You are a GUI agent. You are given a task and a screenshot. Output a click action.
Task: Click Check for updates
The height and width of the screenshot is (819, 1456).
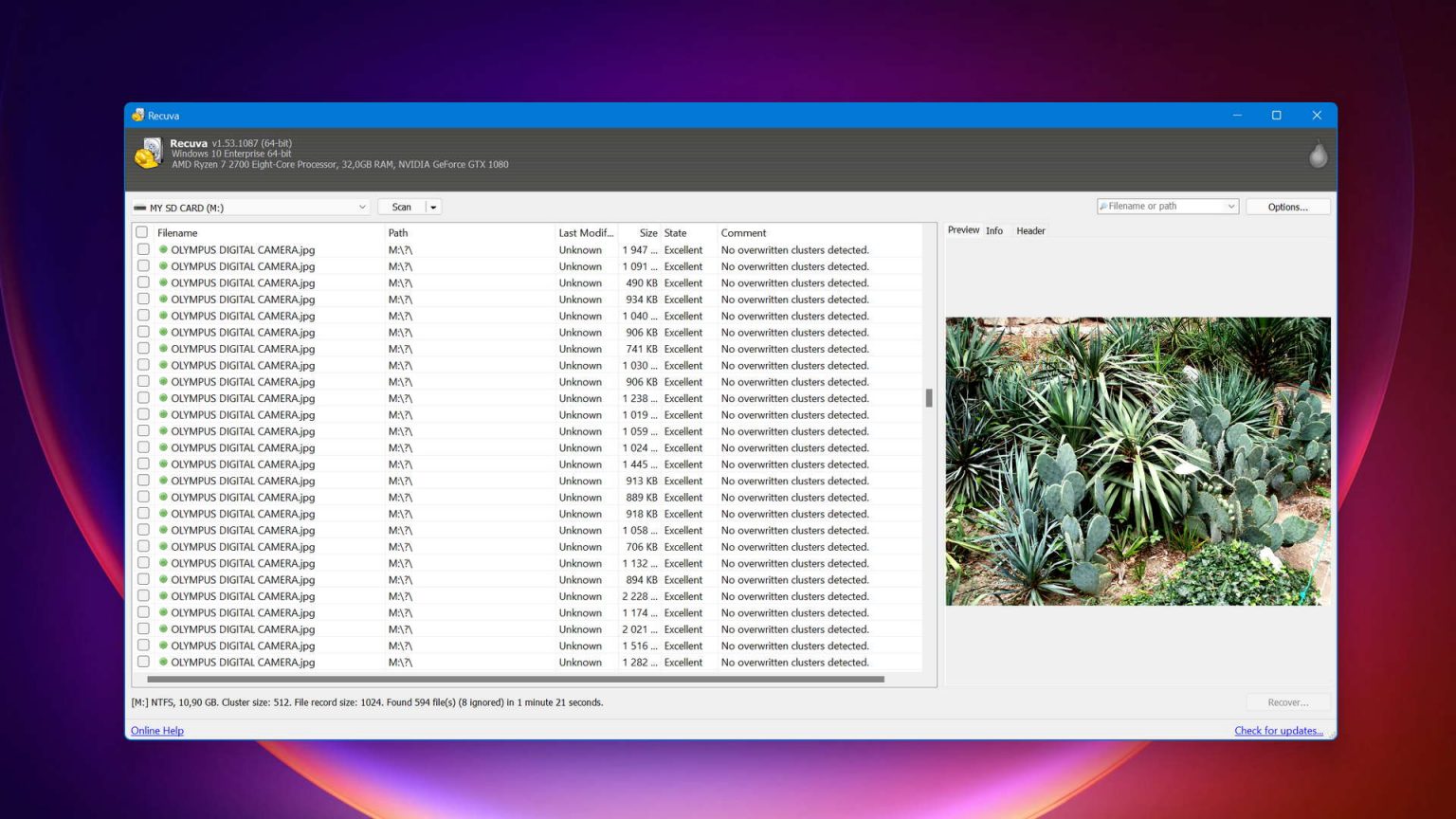[1279, 730]
